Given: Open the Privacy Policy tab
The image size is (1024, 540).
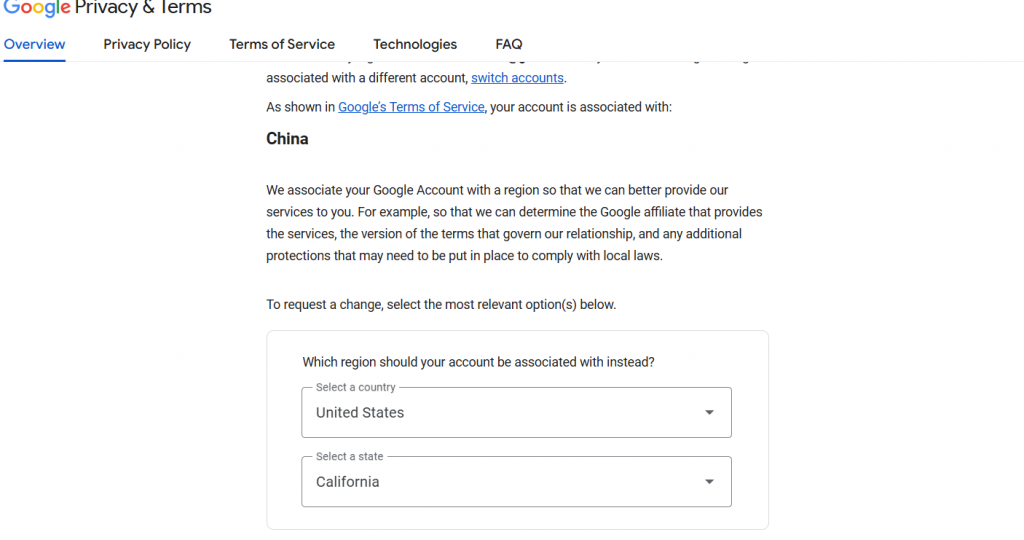Looking at the screenshot, I should point(147,44).
